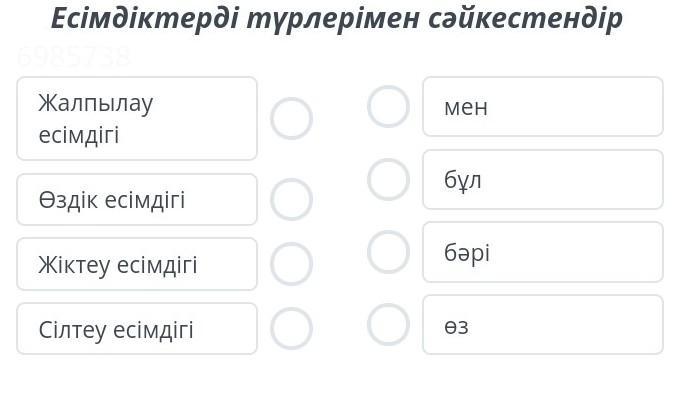Choose the answer box labeled бұл

[x=542, y=179]
